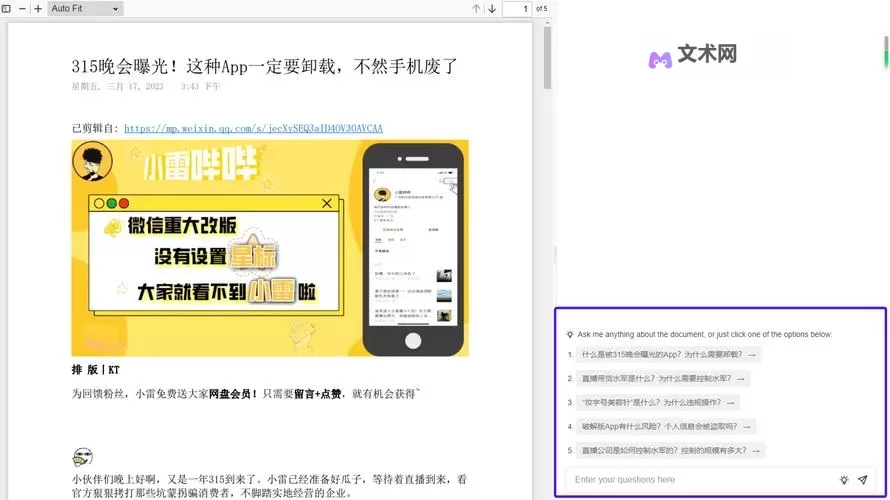
Task: Select suggested question 2 about 直播带货水军
Action: pos(663,378)
